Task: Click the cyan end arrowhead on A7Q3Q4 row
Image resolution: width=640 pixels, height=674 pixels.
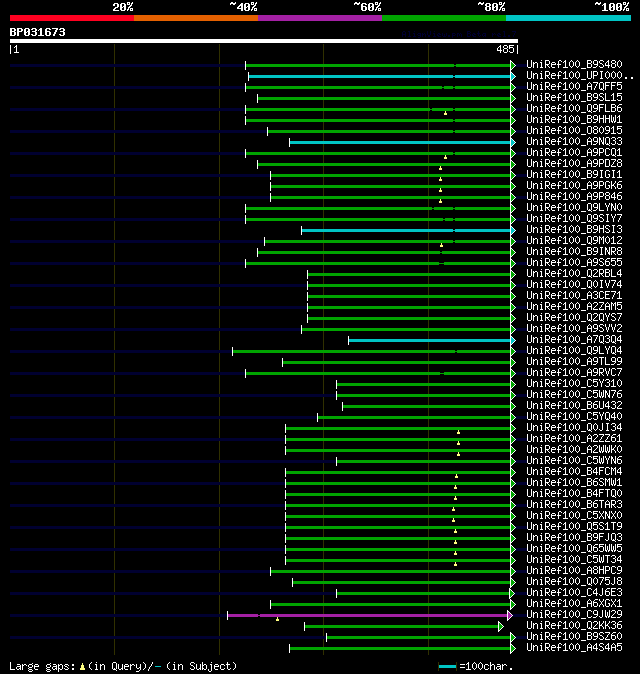Action: 513,340
